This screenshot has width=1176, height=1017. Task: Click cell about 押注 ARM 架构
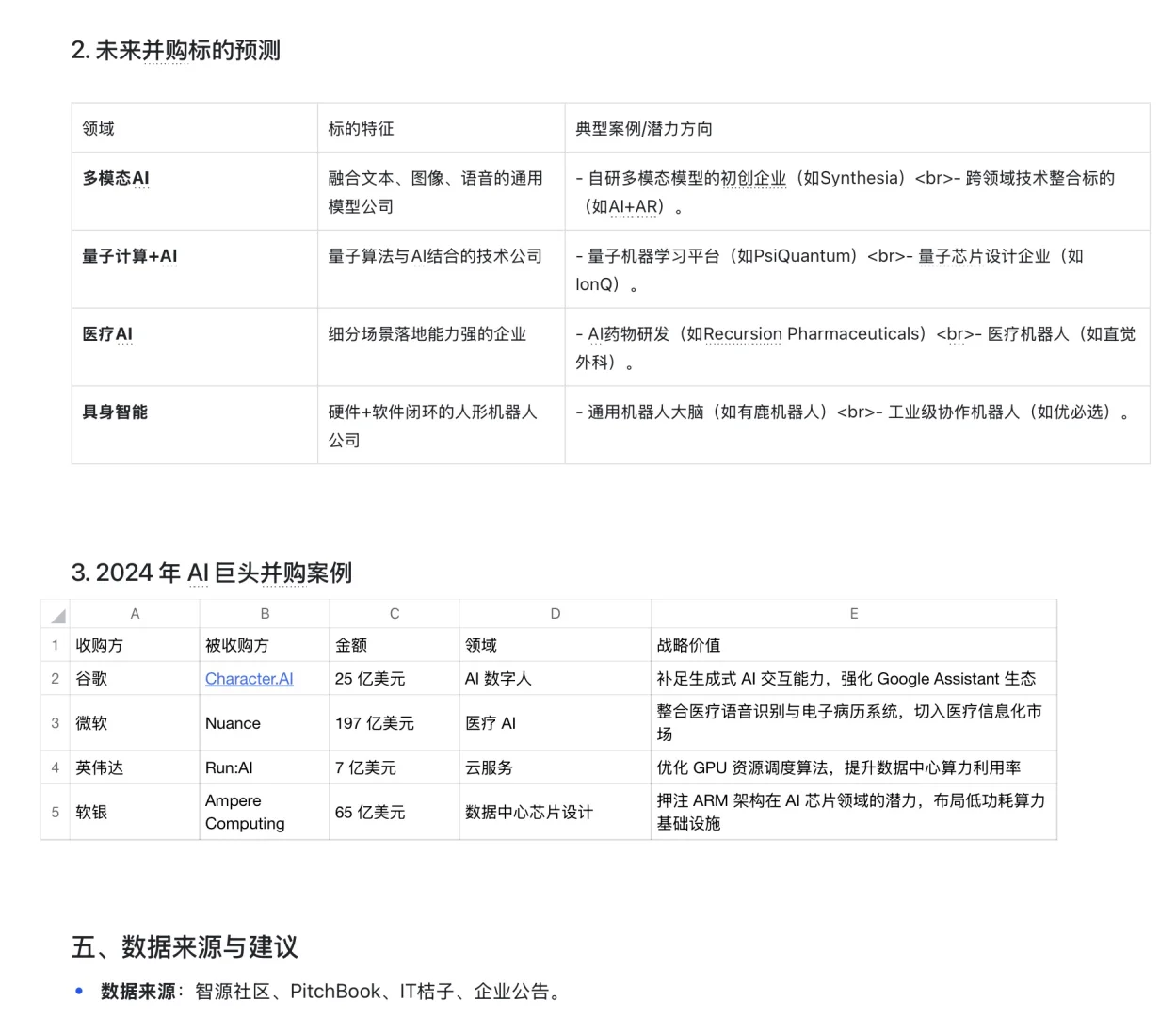pyautogui.click(x=854, y=812)
